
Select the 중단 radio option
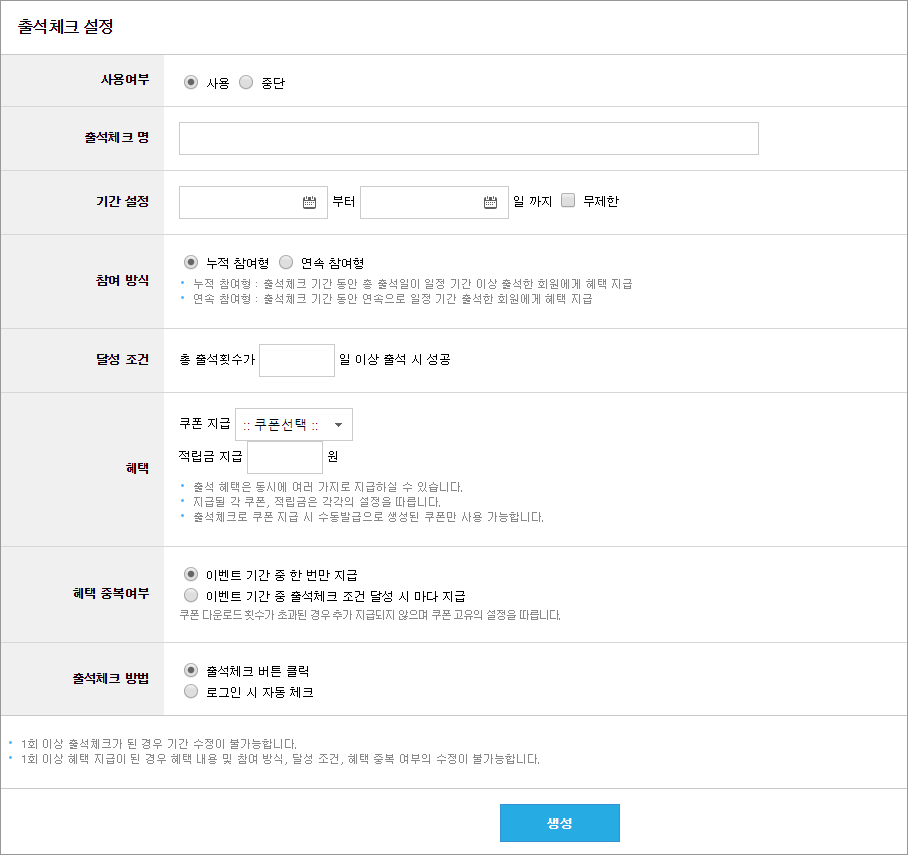point(246,82)
